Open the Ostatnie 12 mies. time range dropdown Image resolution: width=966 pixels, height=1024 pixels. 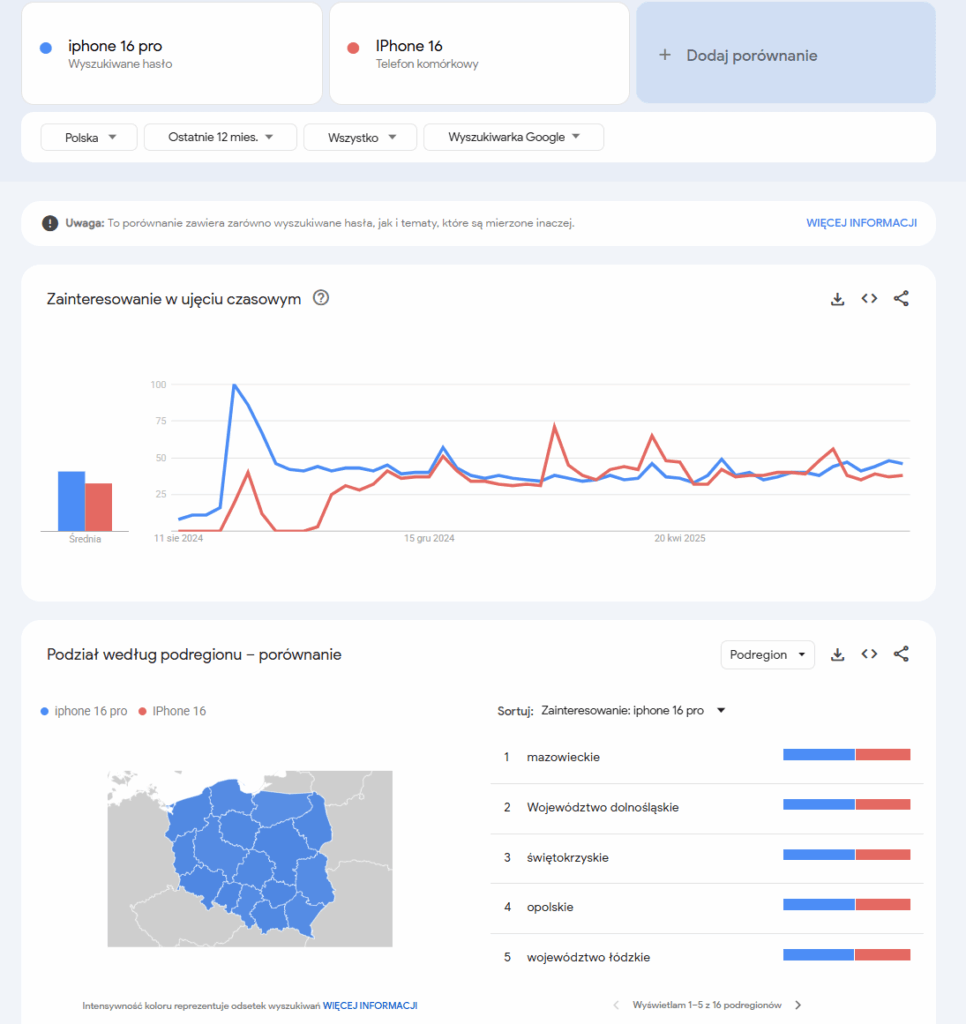pos(220,137)
